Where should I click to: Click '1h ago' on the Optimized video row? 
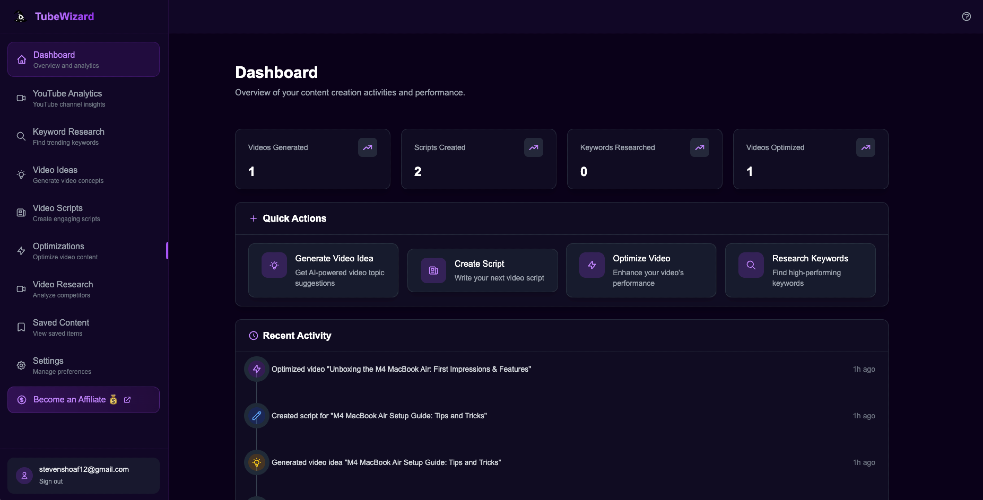[864, 369]
